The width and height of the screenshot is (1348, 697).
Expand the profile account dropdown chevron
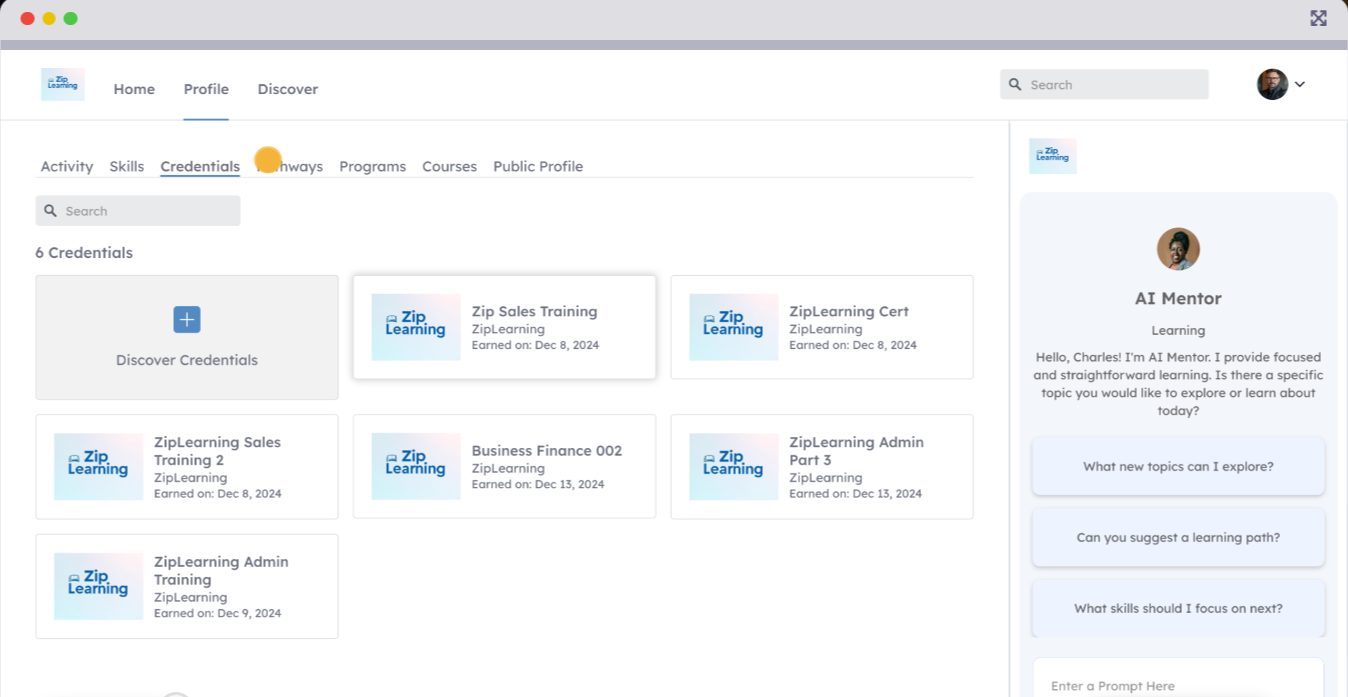pos(1300,84)
